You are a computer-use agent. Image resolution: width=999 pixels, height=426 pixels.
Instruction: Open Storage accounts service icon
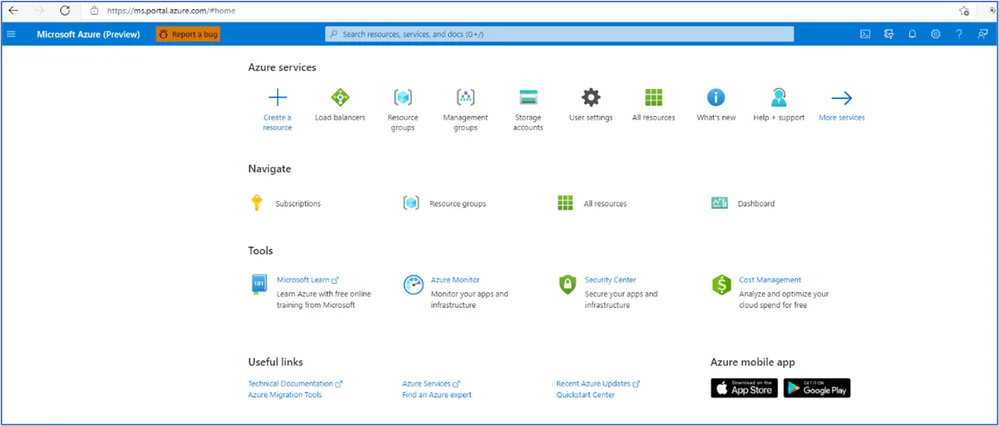(528, 98)
